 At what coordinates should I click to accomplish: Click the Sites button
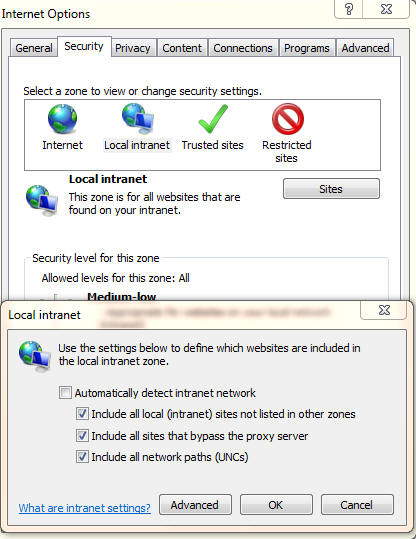pyautogui.click(x=331, y=189)
